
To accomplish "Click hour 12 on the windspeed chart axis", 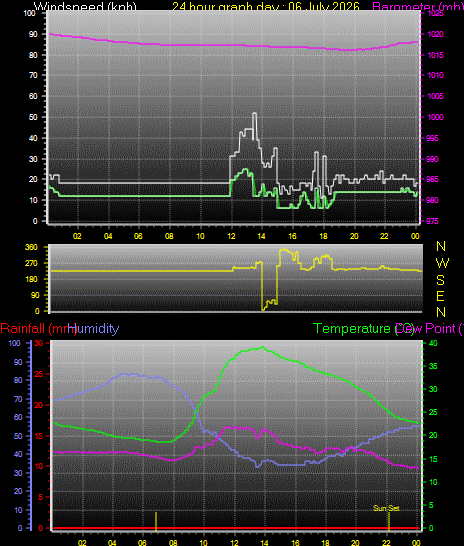I will [231, 236].
